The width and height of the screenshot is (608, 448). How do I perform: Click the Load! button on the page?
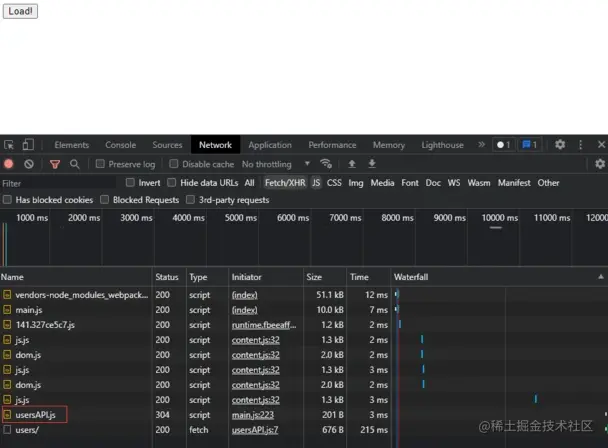click(20, 11)
